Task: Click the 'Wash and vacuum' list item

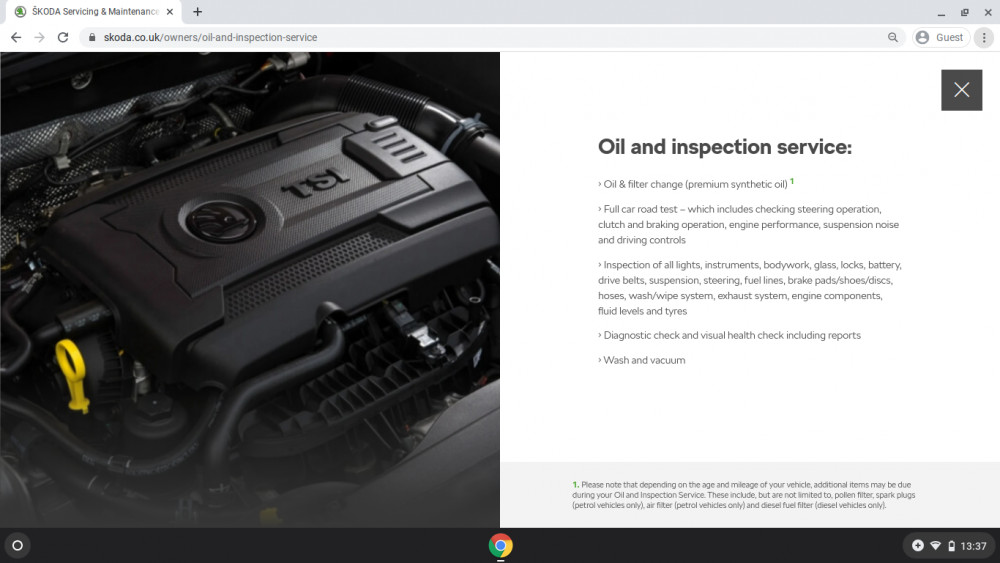Action: 642,360
